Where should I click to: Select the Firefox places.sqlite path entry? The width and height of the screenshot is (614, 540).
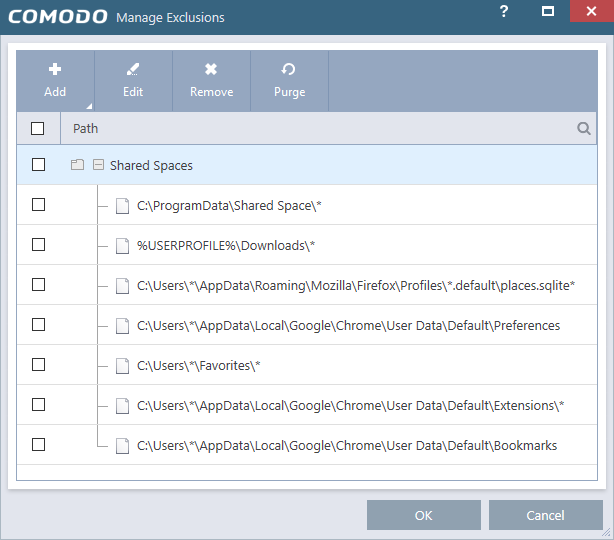point(356,285)
